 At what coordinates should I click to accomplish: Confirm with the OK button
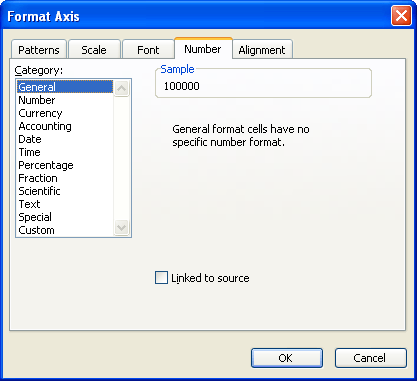[x=287, y=358]
